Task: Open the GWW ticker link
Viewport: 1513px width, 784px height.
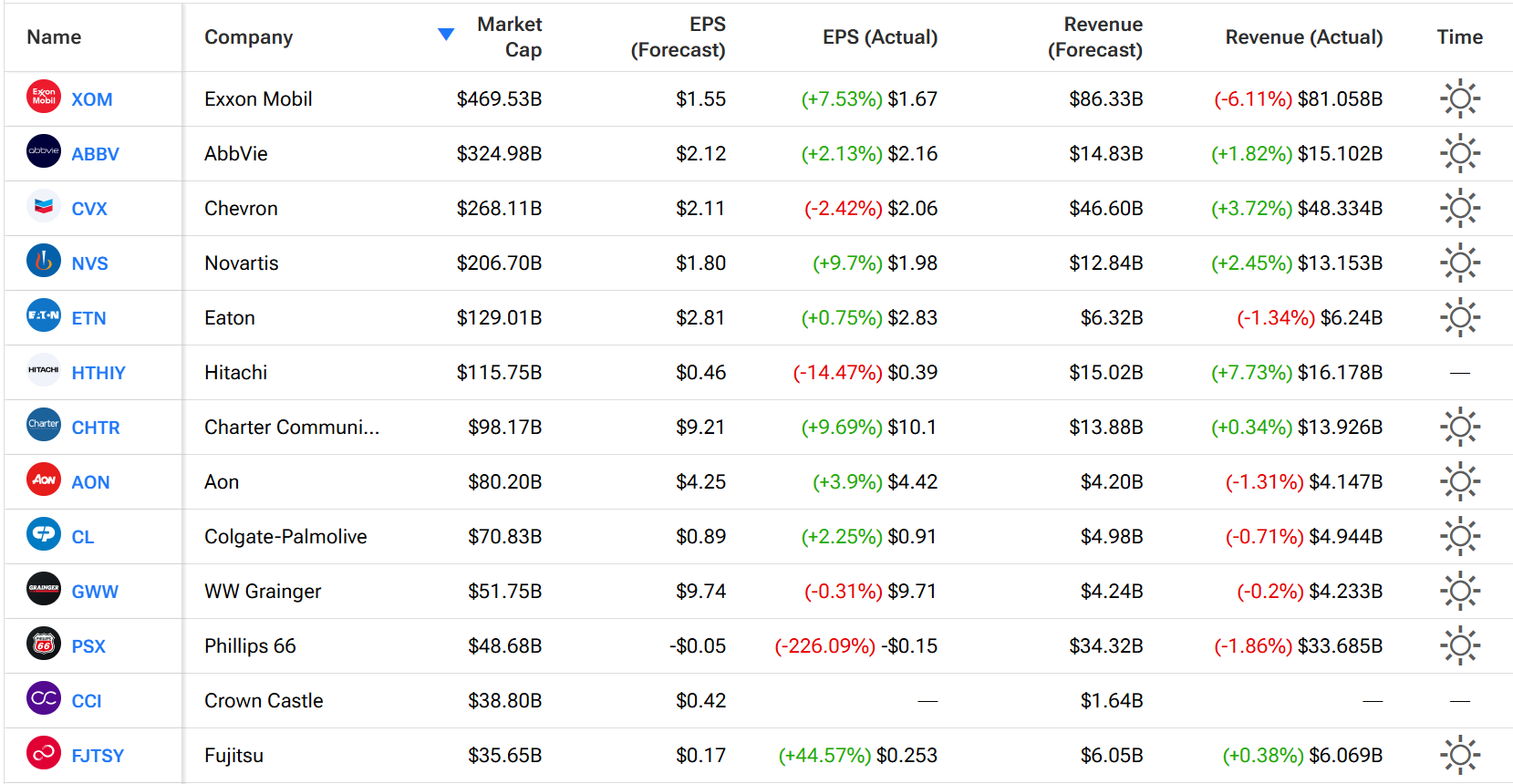Action: coord(95,592)
